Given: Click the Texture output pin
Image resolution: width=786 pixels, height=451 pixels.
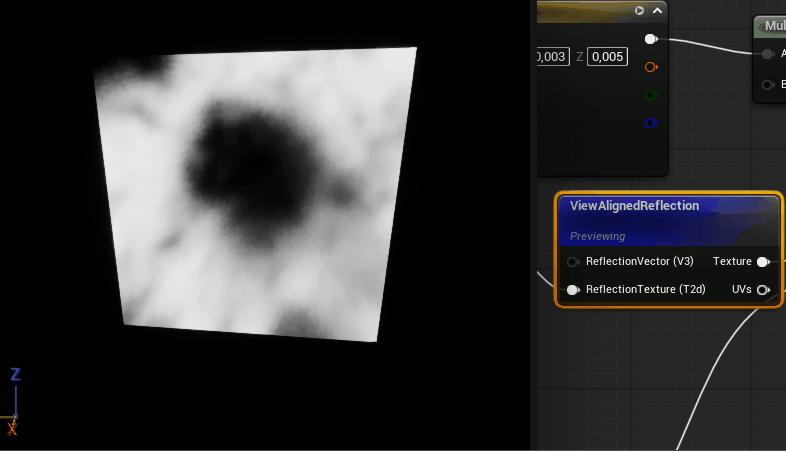Looking at the screenshot, I should [x=763, y=262].
